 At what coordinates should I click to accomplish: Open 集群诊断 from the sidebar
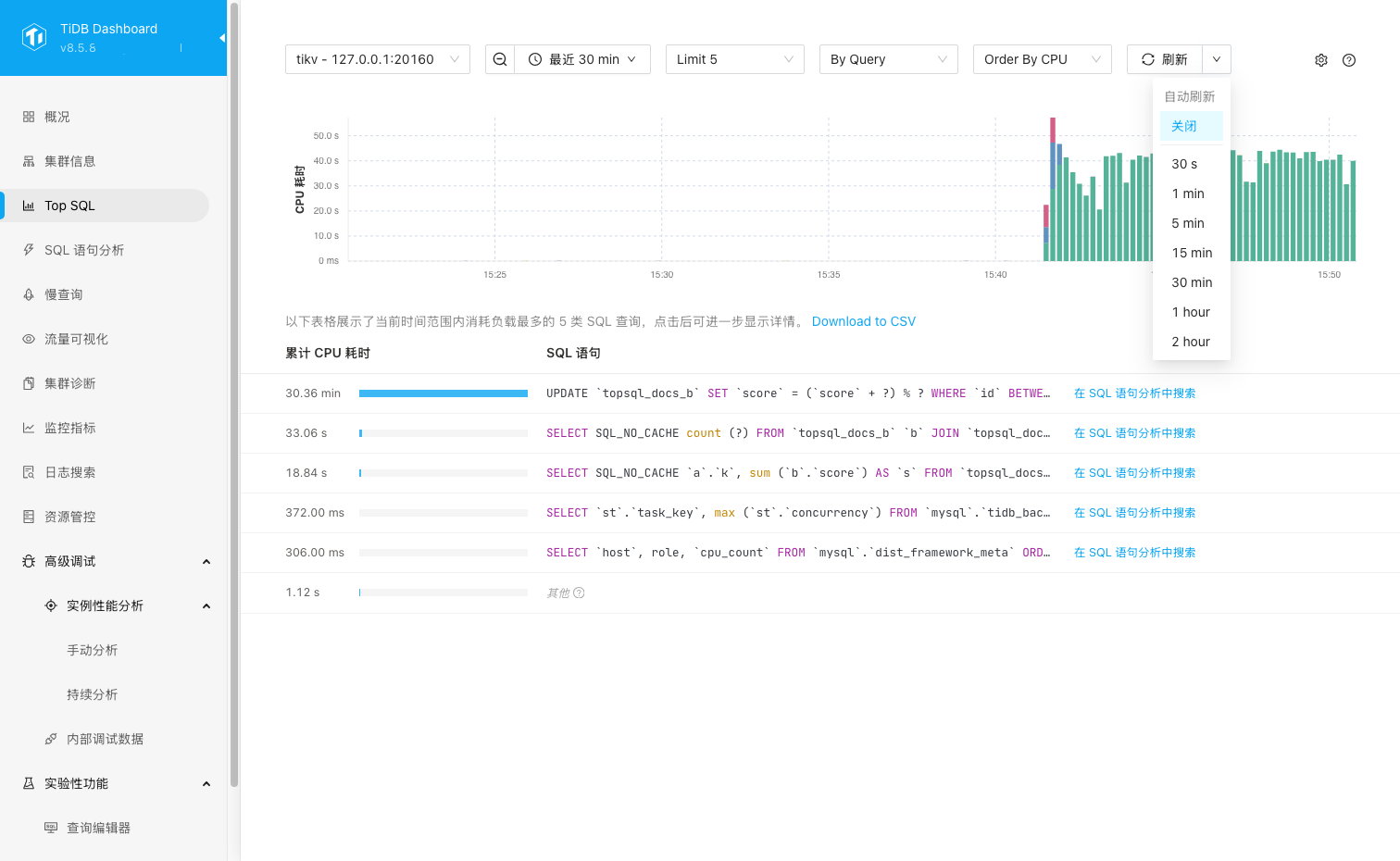(69, 383)
